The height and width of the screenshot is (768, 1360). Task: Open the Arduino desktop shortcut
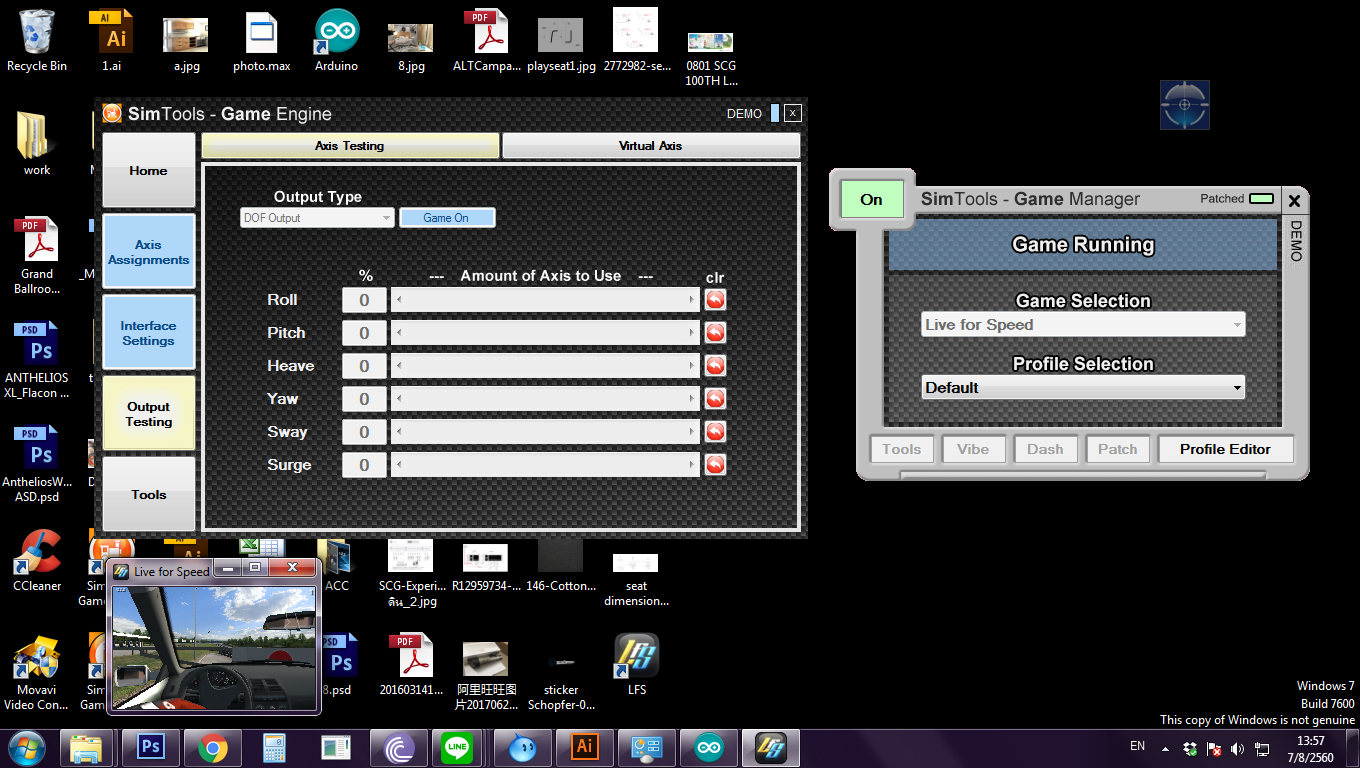coord(336,40)
